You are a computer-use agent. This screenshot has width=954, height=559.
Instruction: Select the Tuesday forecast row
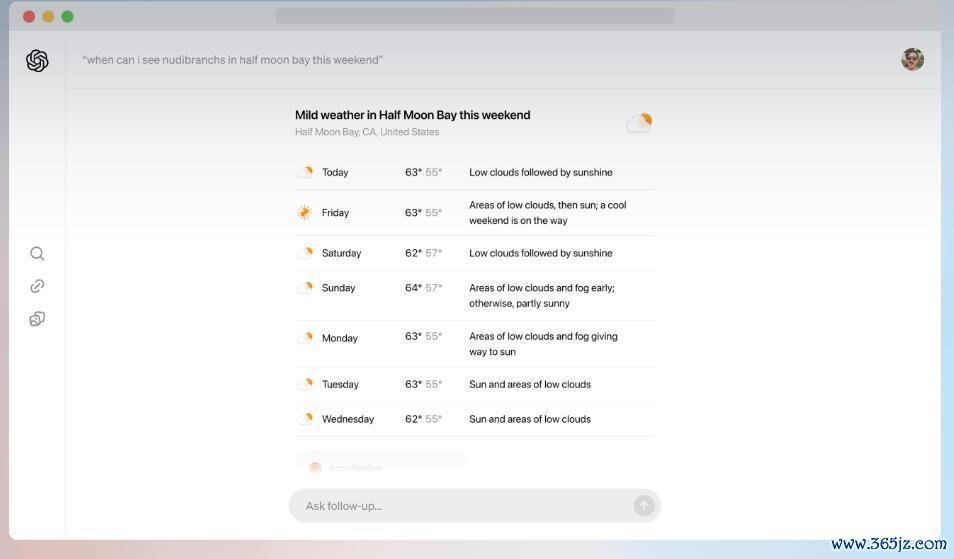475,384
